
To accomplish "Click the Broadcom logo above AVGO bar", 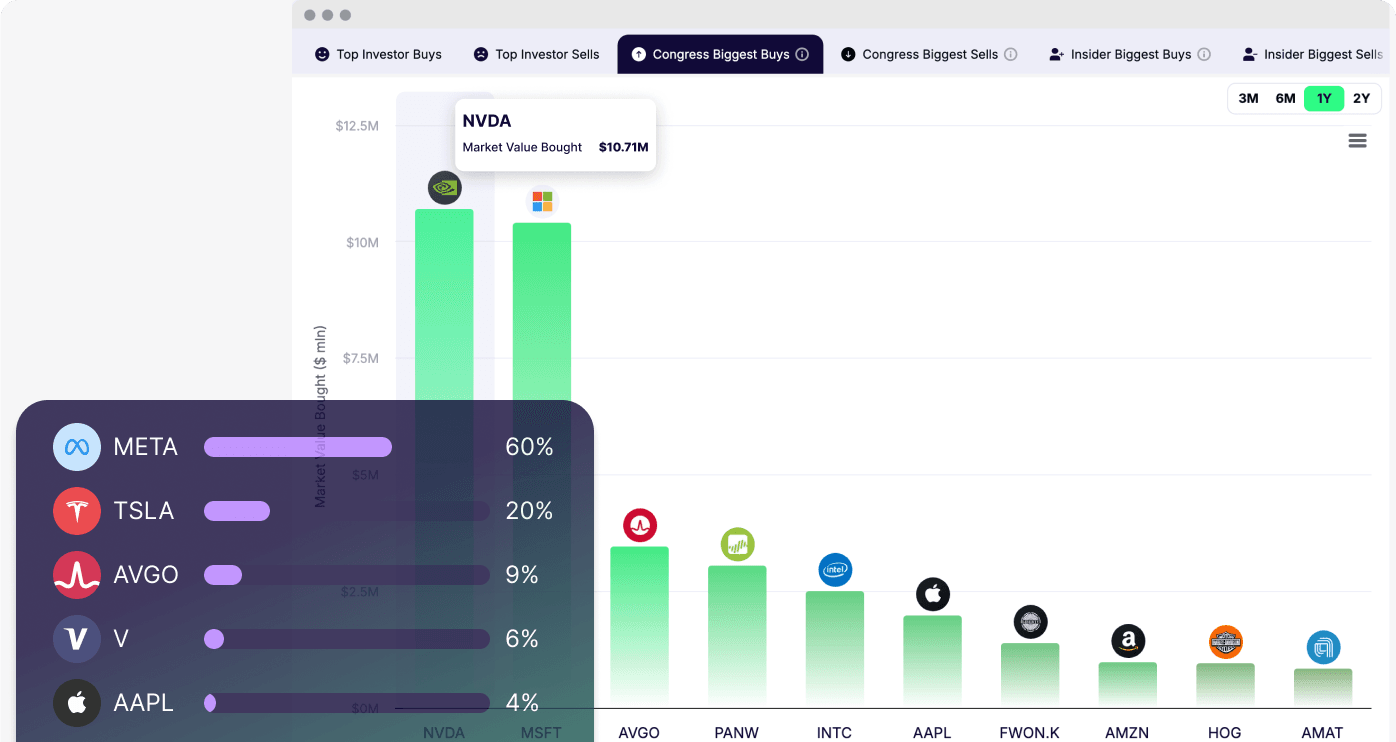I will click(x=640, y=525).
